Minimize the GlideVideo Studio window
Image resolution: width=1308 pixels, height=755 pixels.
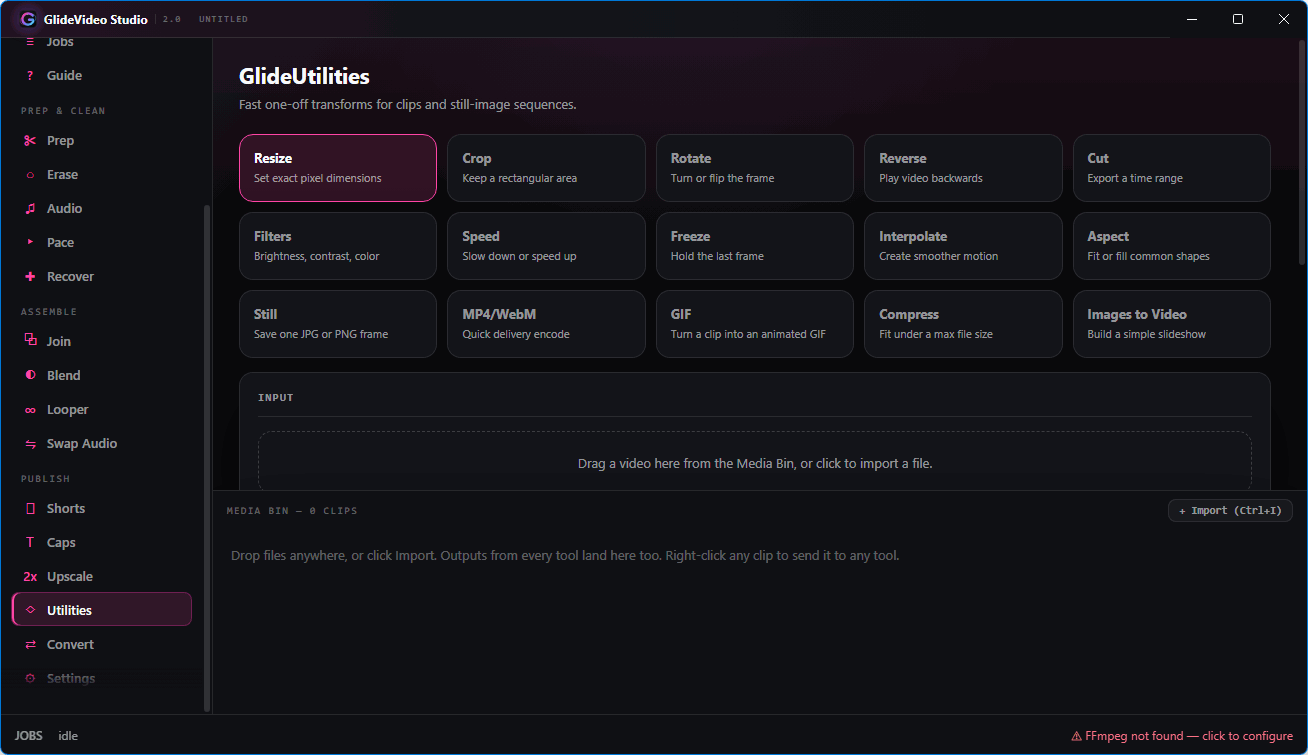tap(1192, 19)
